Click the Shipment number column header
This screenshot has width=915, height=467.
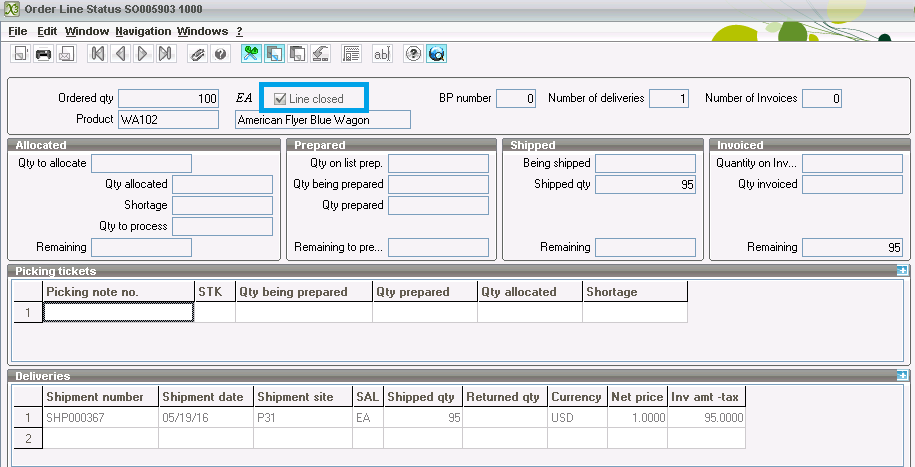100,396
